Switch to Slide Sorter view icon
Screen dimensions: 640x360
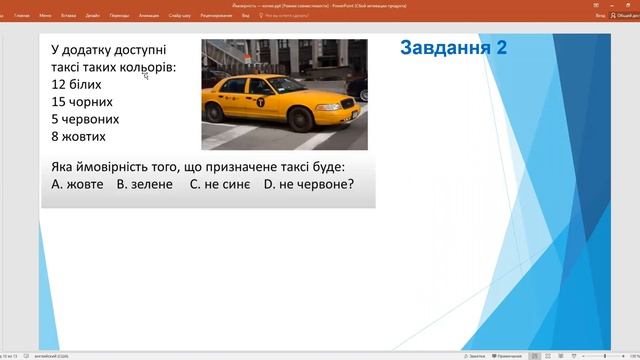(x=548, y=356)
